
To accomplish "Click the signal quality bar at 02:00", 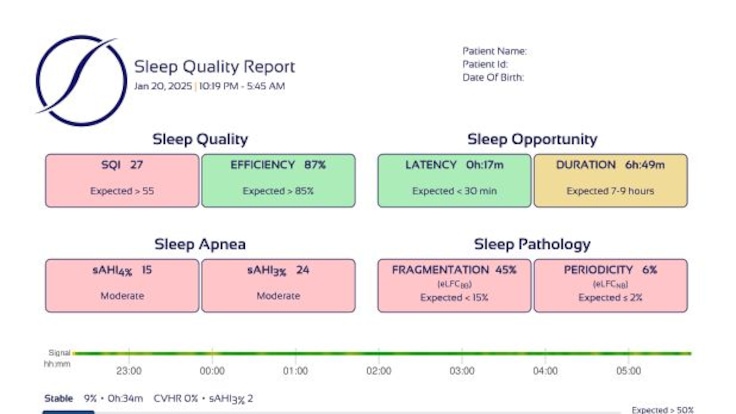I will [378, 353].
